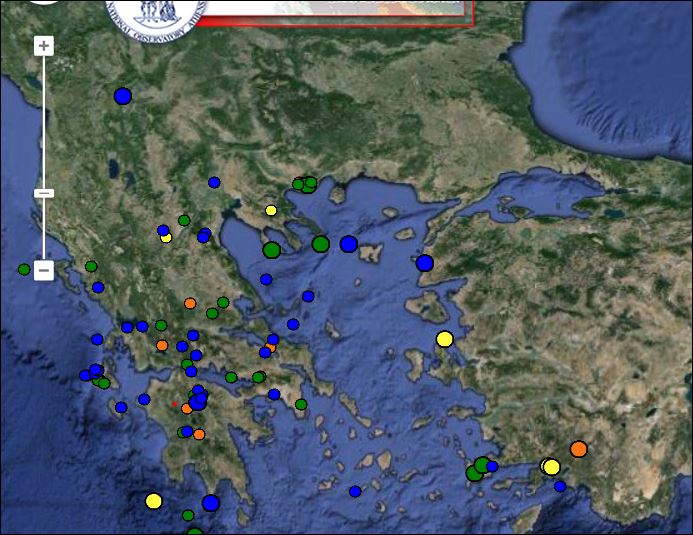The height and width of the screenshot is (535, 693).
Task: Select the large yellow marker in southwest Turkey
Action: pyautogui.click(x=552, y=467)
